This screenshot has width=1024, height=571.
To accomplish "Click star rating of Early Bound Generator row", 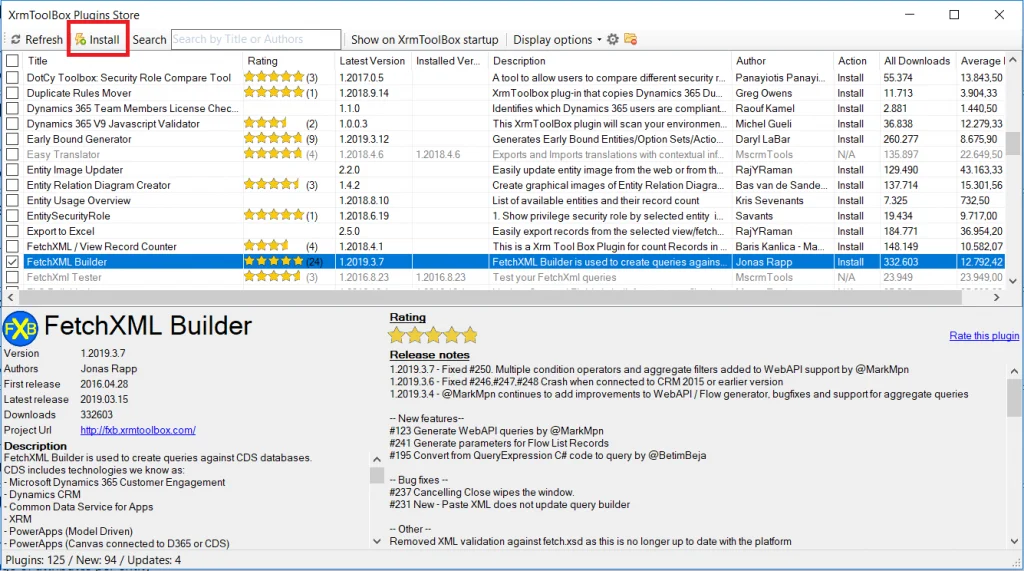I will (x=274, y=139).
